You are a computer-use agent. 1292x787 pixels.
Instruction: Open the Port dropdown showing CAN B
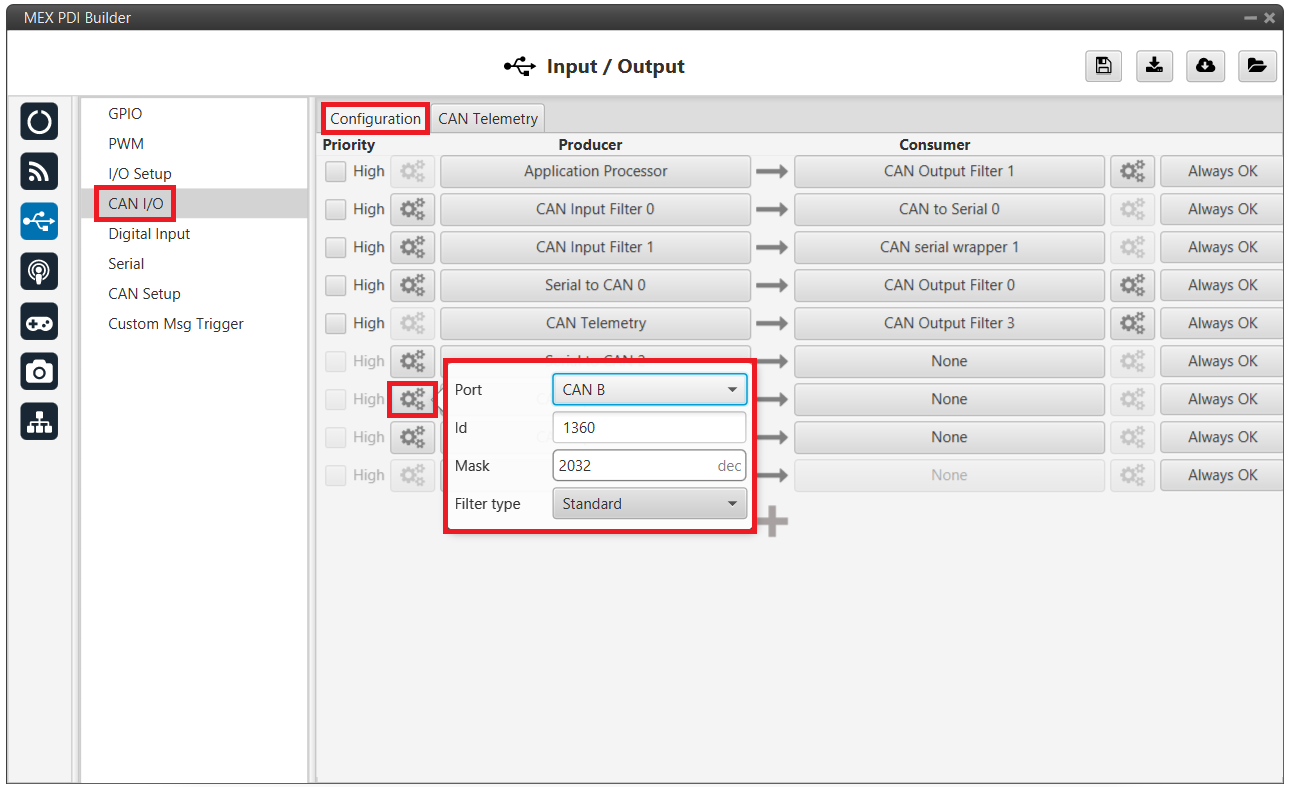pos(649,390)
